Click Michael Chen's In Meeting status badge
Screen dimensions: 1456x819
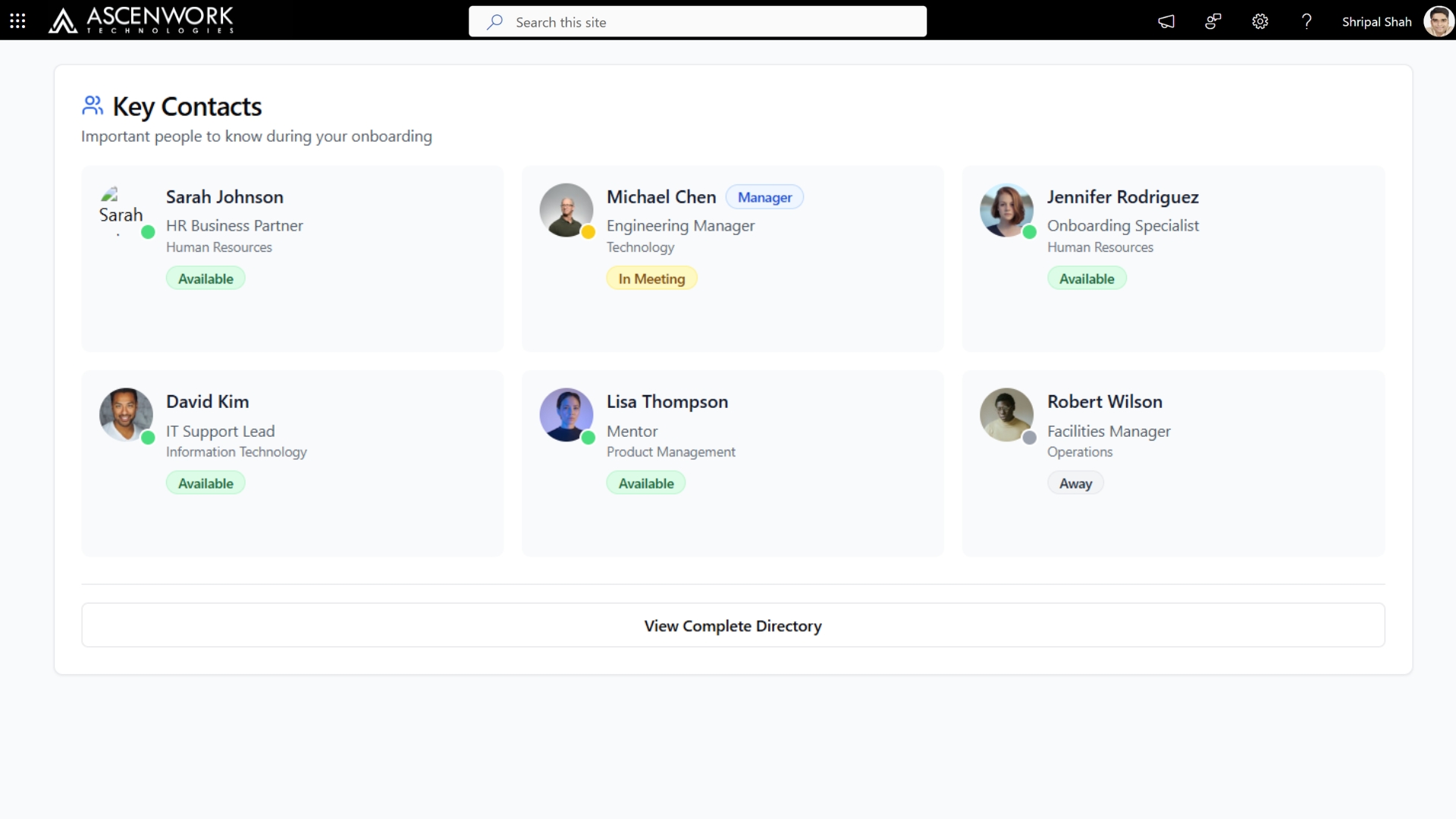tap(651, 278)
